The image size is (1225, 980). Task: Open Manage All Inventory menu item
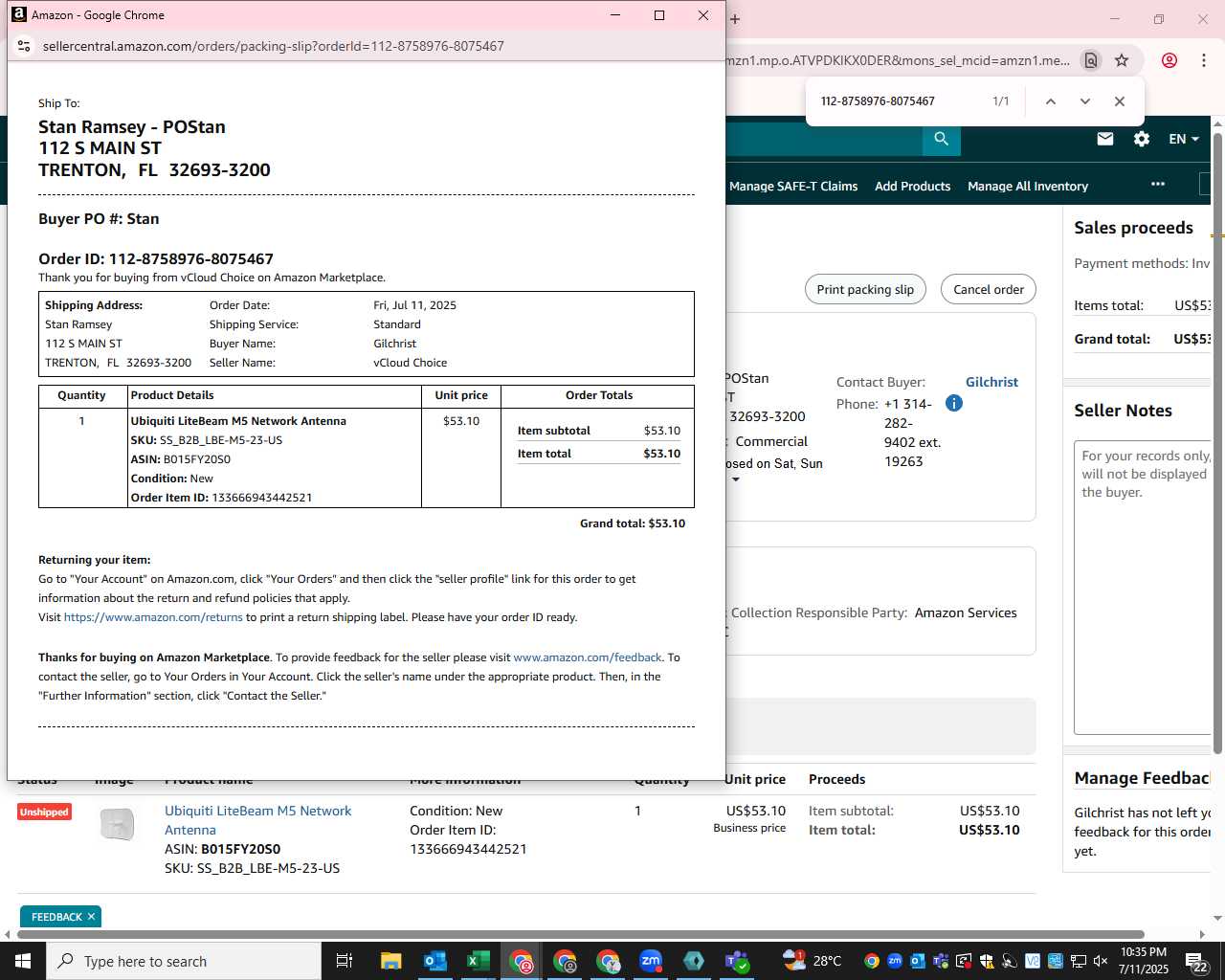[x=1028, y=187]
